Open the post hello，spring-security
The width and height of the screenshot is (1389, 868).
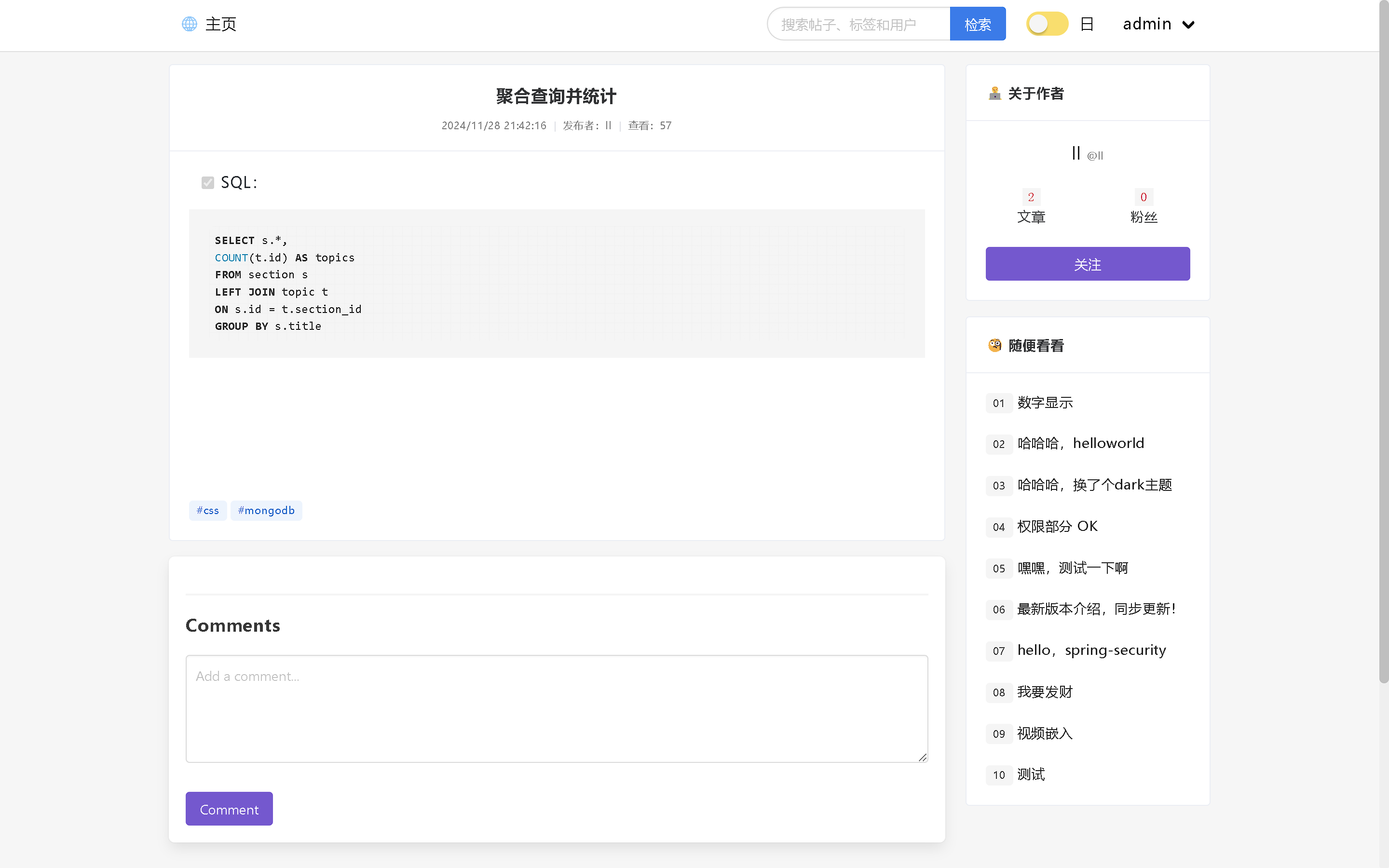[x=1092, y=651]
